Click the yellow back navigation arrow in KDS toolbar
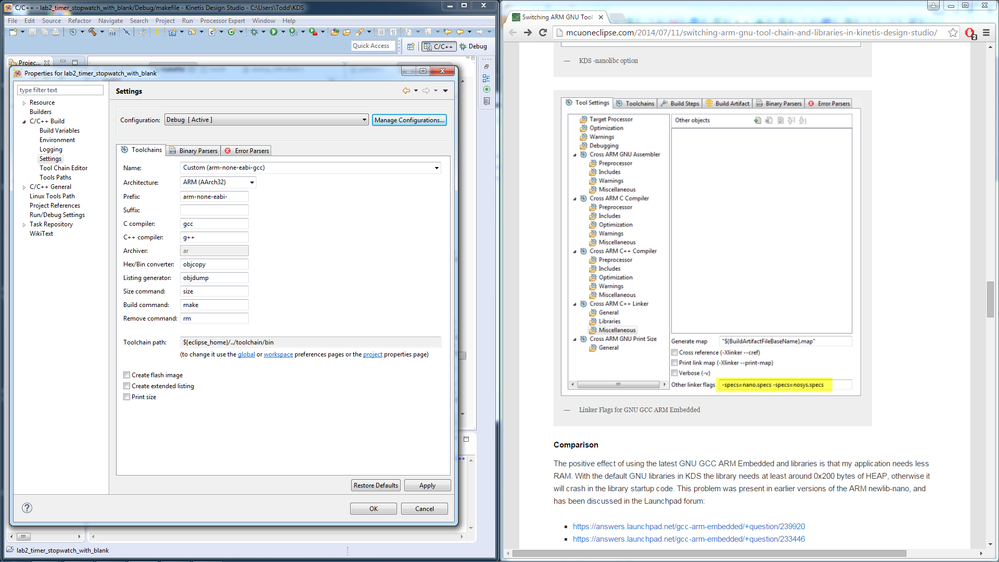This screenshot has width=999, height=562. point(459,32)
